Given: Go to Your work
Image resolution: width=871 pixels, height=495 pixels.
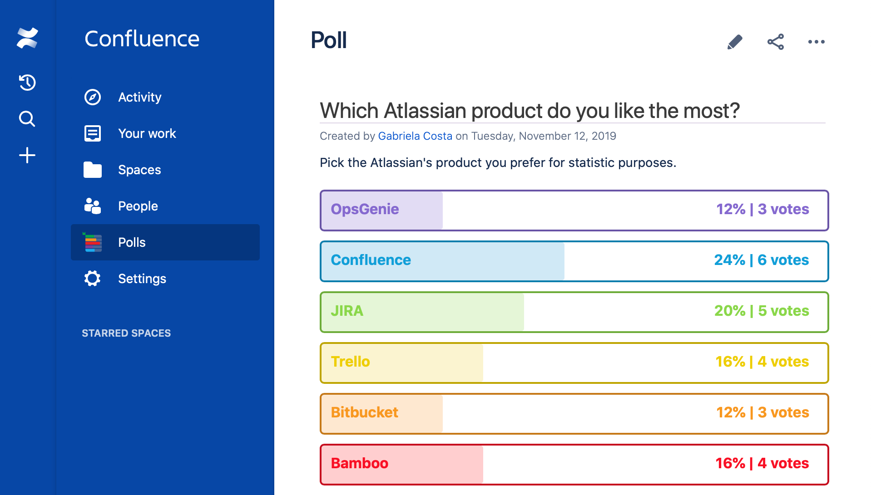Looking at the screenshot, I should (146, 134).
